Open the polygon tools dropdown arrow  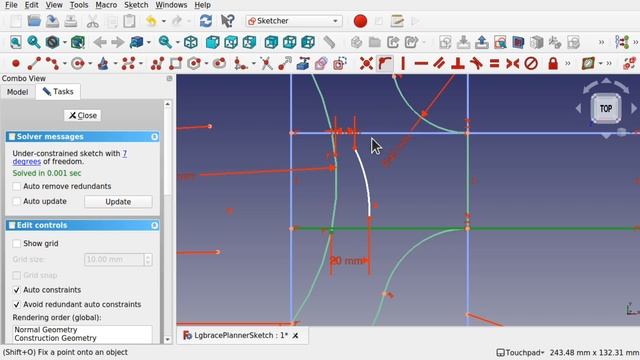(x=206, y=63)
